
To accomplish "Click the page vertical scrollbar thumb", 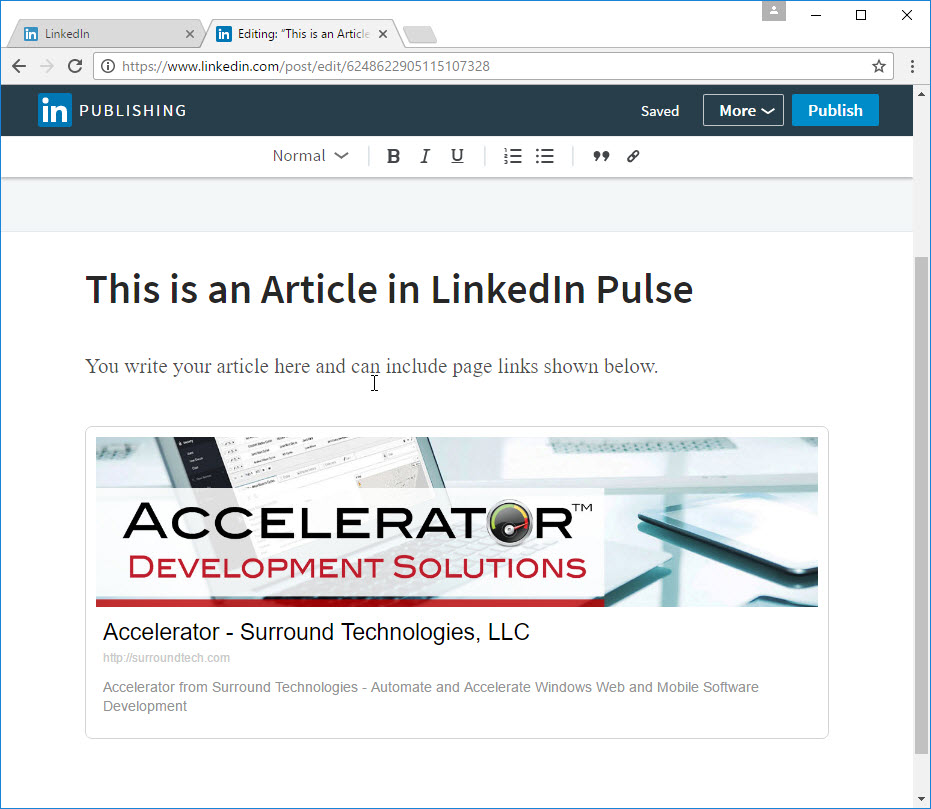I will tap(921, 505).
